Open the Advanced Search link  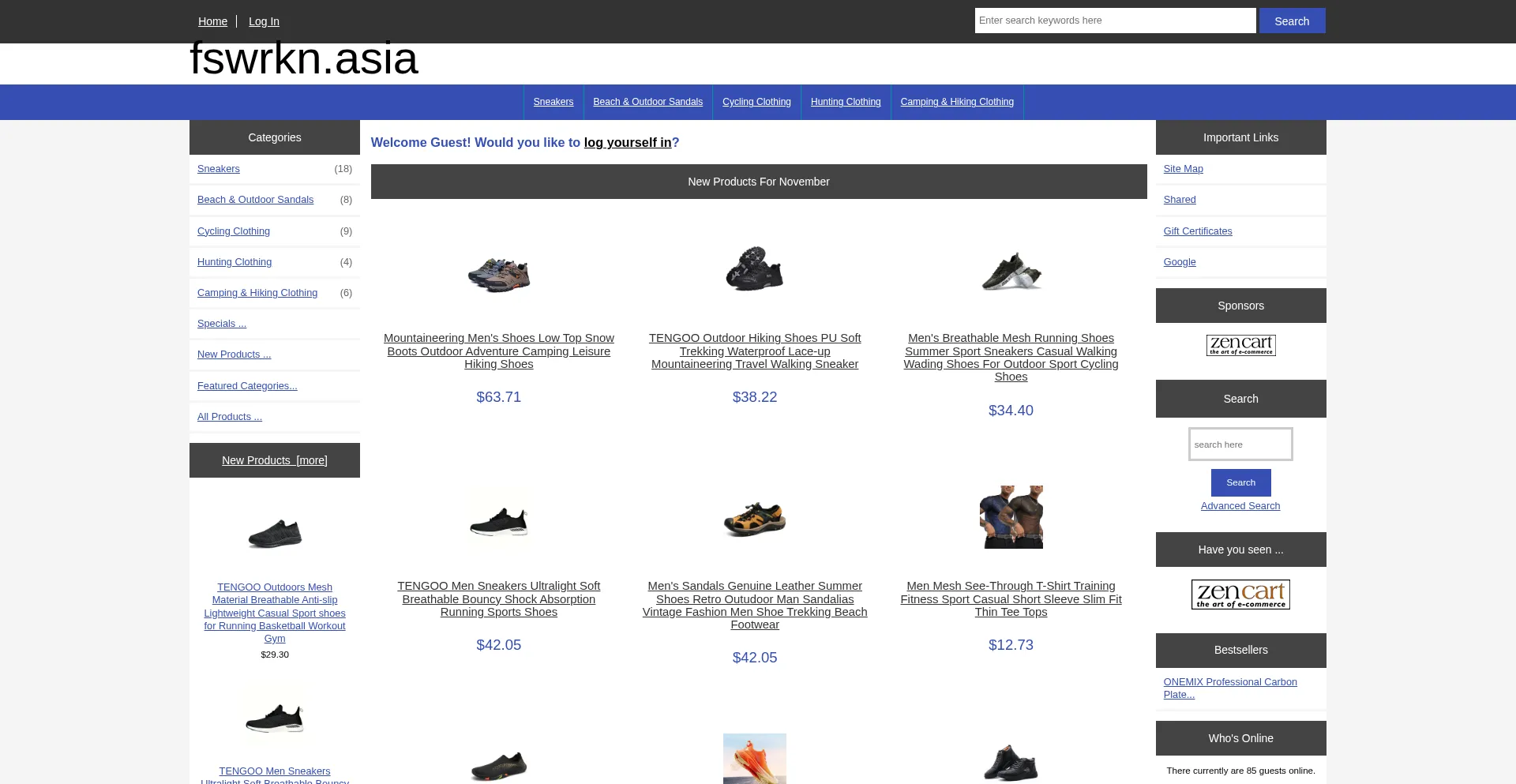click(x=1240, y=506)
